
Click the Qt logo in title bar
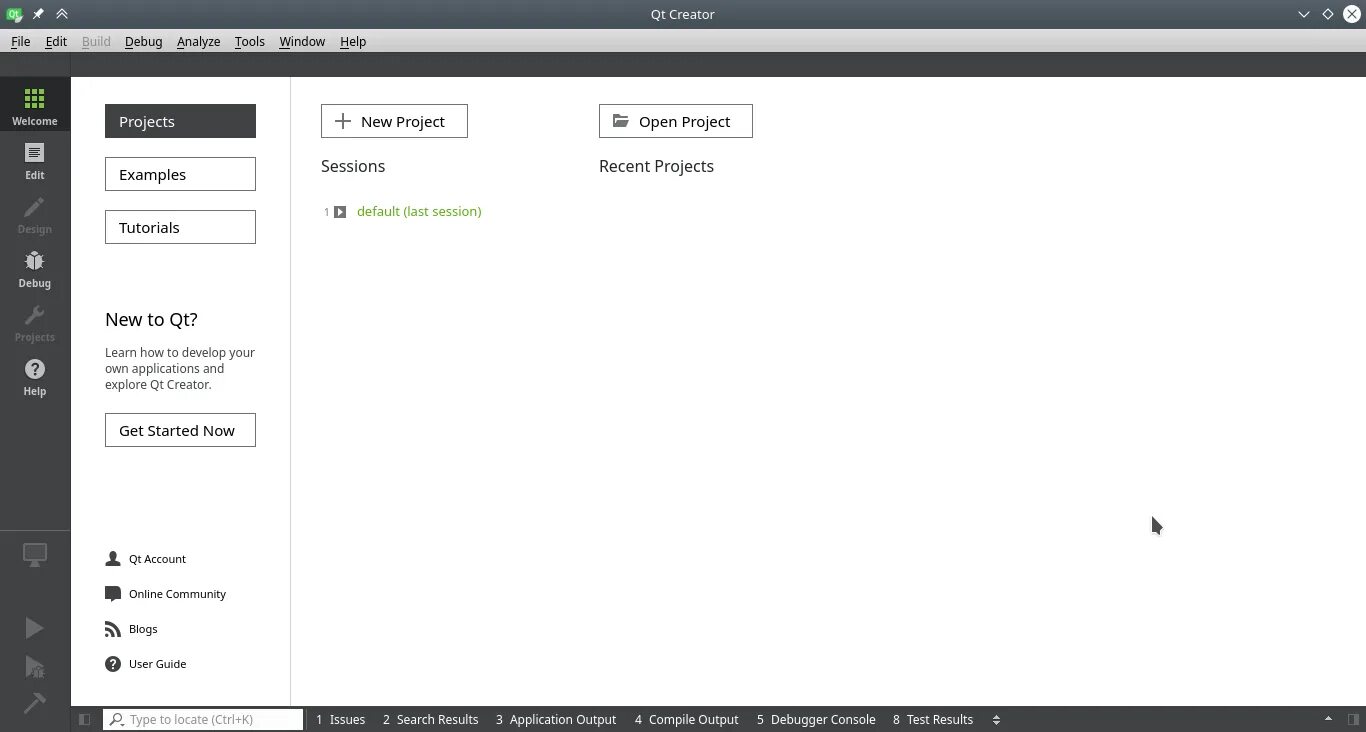(x=14, y=14)
